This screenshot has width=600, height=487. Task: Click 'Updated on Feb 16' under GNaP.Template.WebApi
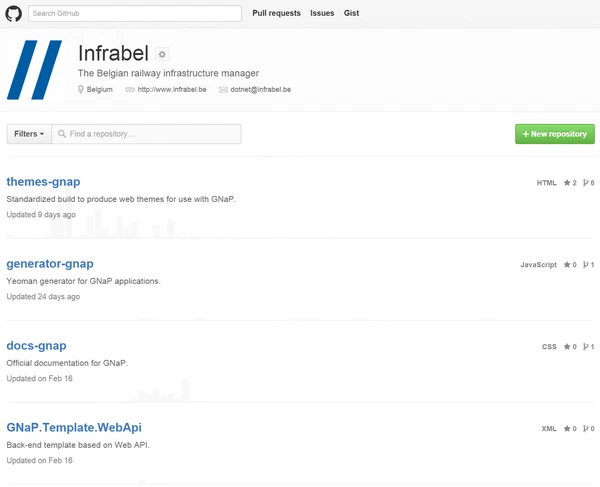click(39, 460)
